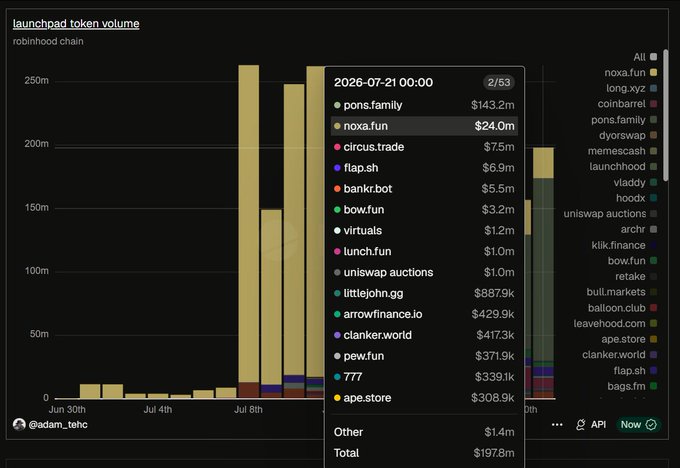This screenshot has width=680, height=468.
Task: Toggle balloon.club legend entry
Action: tap(622, 308)
